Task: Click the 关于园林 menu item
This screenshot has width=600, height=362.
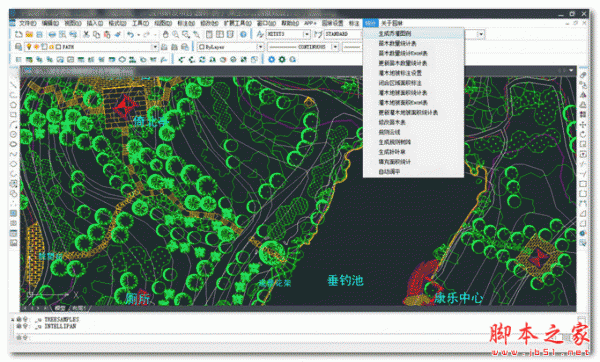Action: click(392, 23)
